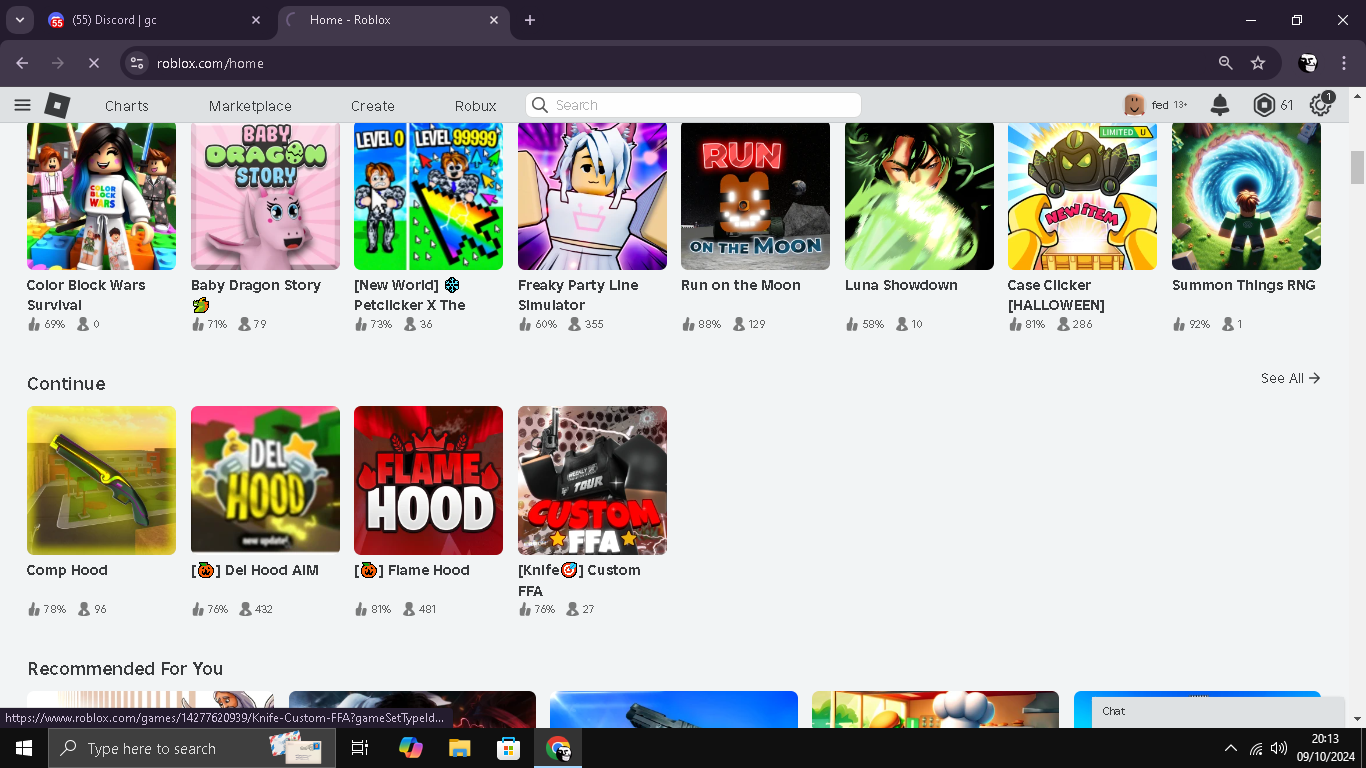Click the Roblox logo icon

(x=57, y=105)
